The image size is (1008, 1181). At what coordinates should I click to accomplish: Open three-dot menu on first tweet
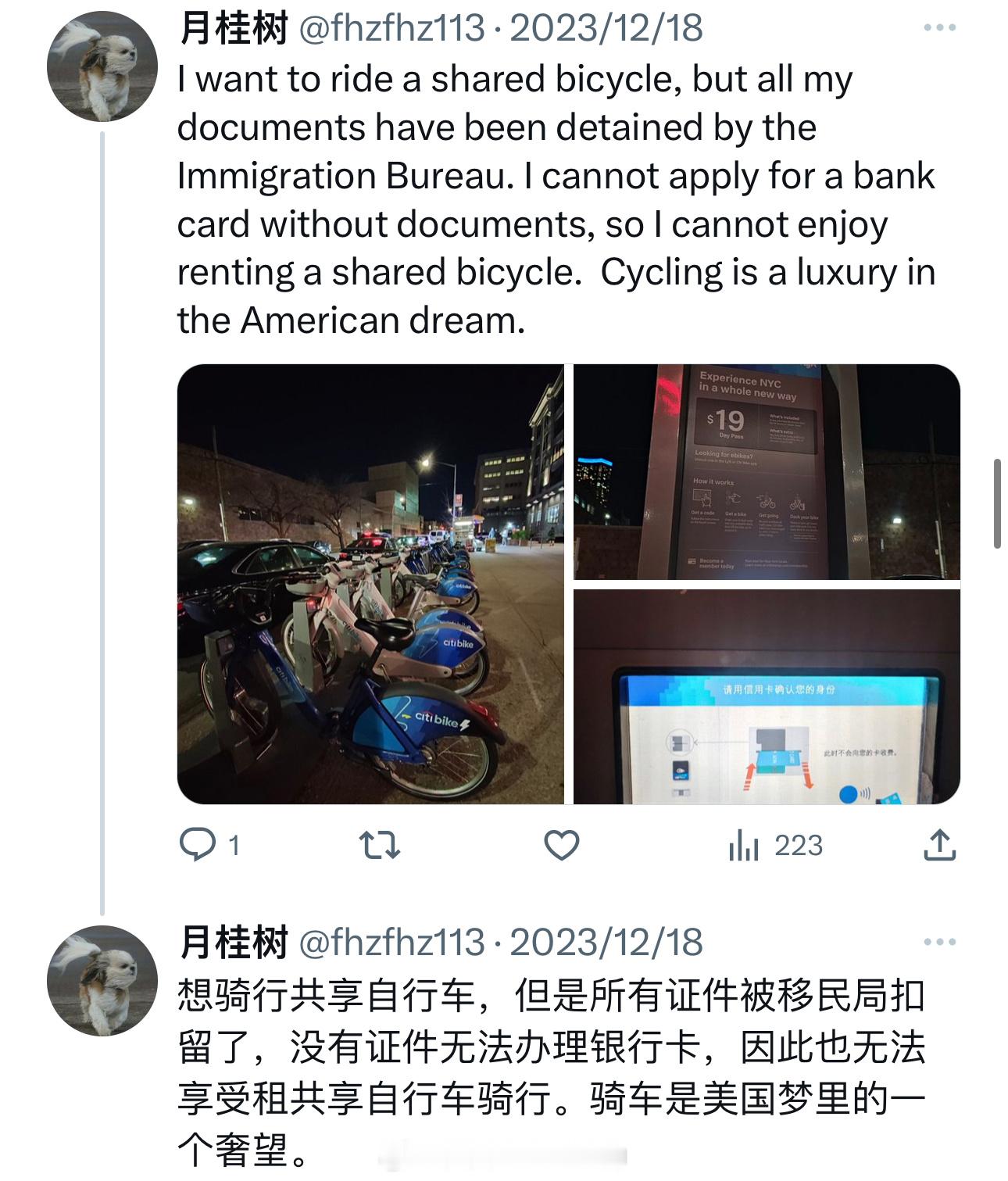(939, 28)
